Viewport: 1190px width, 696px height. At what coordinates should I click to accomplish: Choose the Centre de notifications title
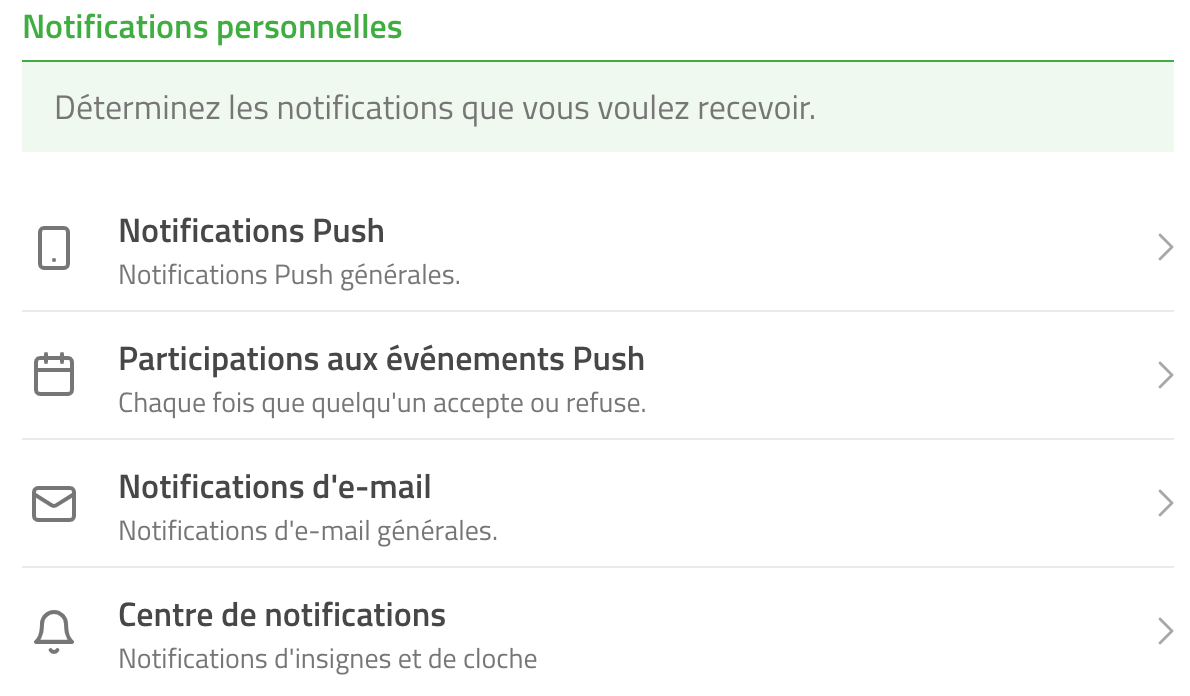point(282,615)
